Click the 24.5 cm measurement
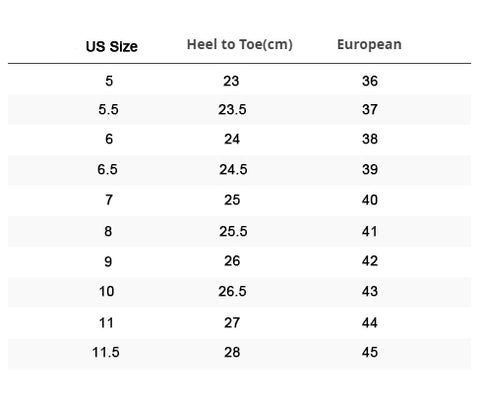This screenshot has height=393, width=480. [233, 169]
